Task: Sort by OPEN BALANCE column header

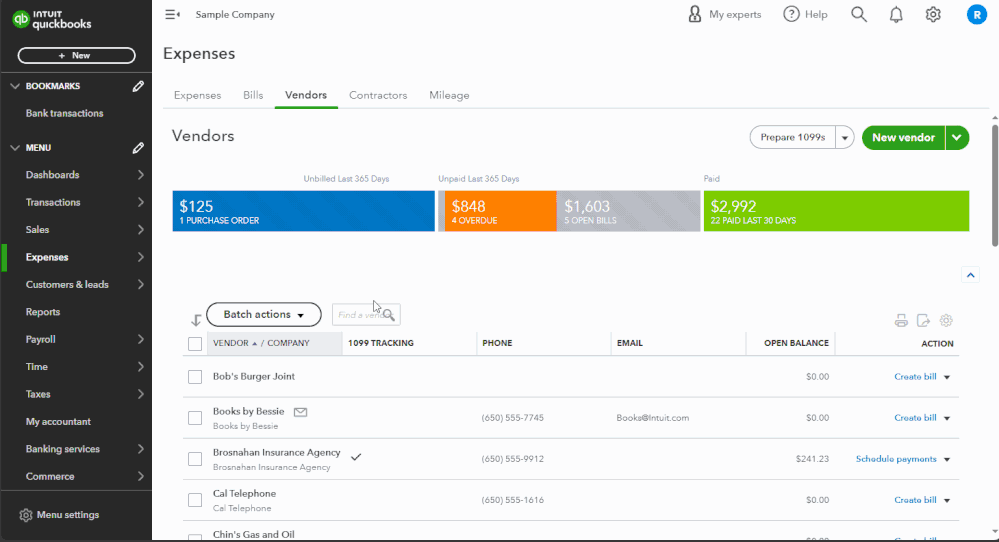Action: click(796, 343)
